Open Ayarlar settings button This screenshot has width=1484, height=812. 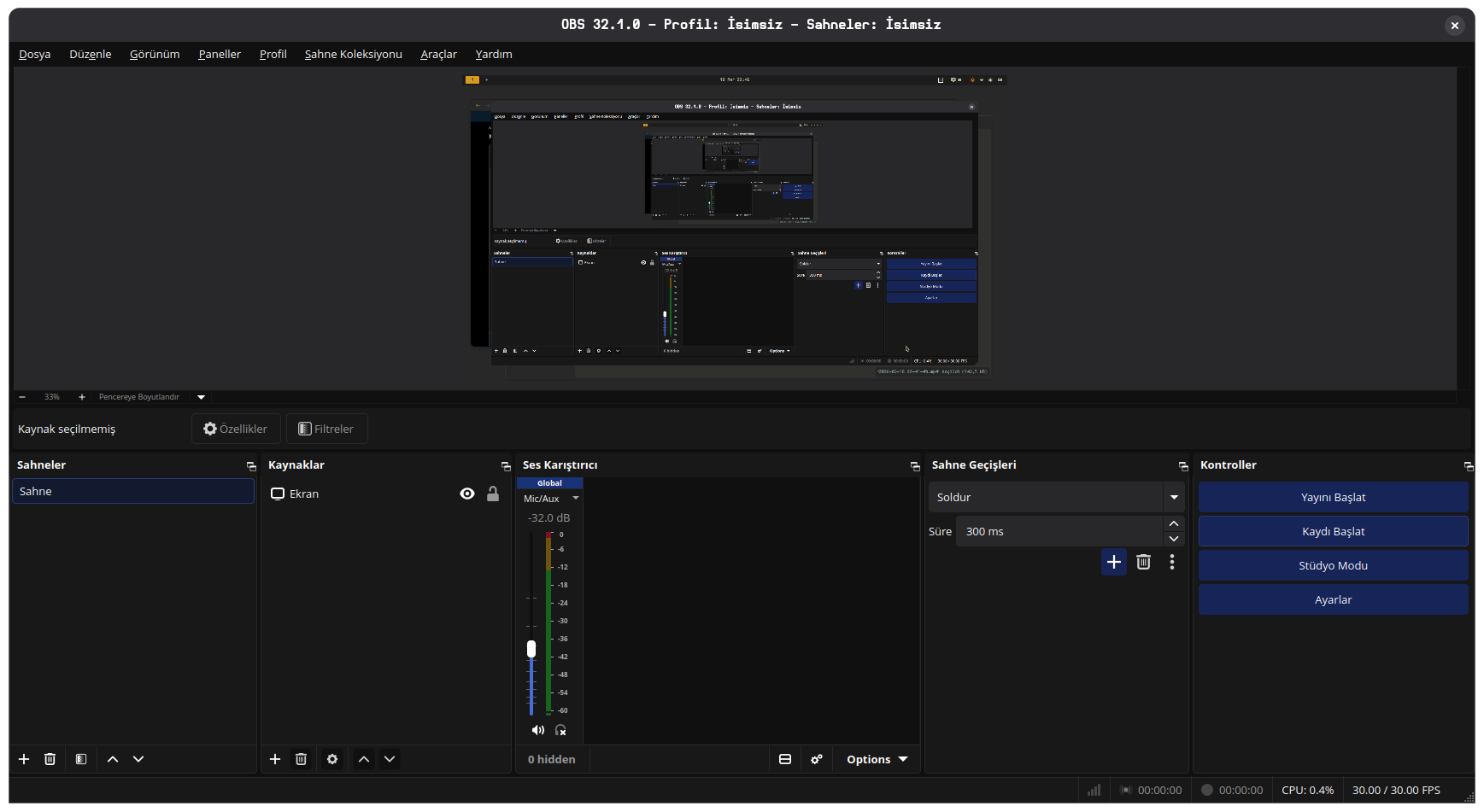pyautogui.click(x=1334, y=599)
